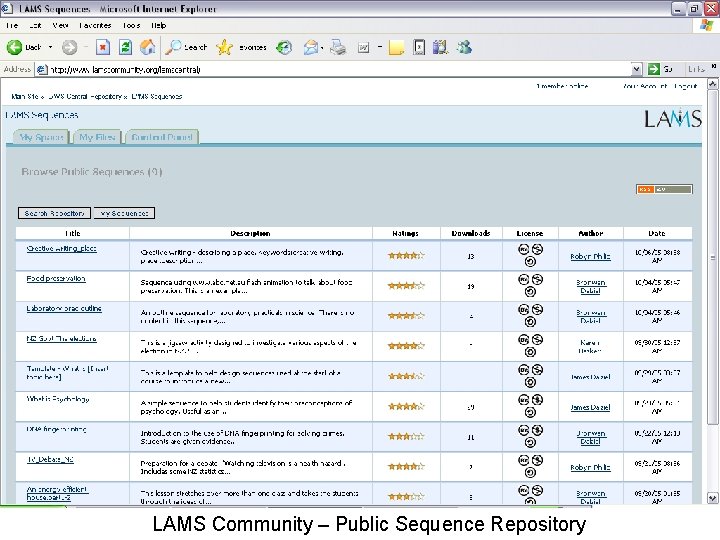Viewport: 720px width, 540px height.
Task: Open the Search magnifier toolbar icon
Action: click(x=175, y=47)
